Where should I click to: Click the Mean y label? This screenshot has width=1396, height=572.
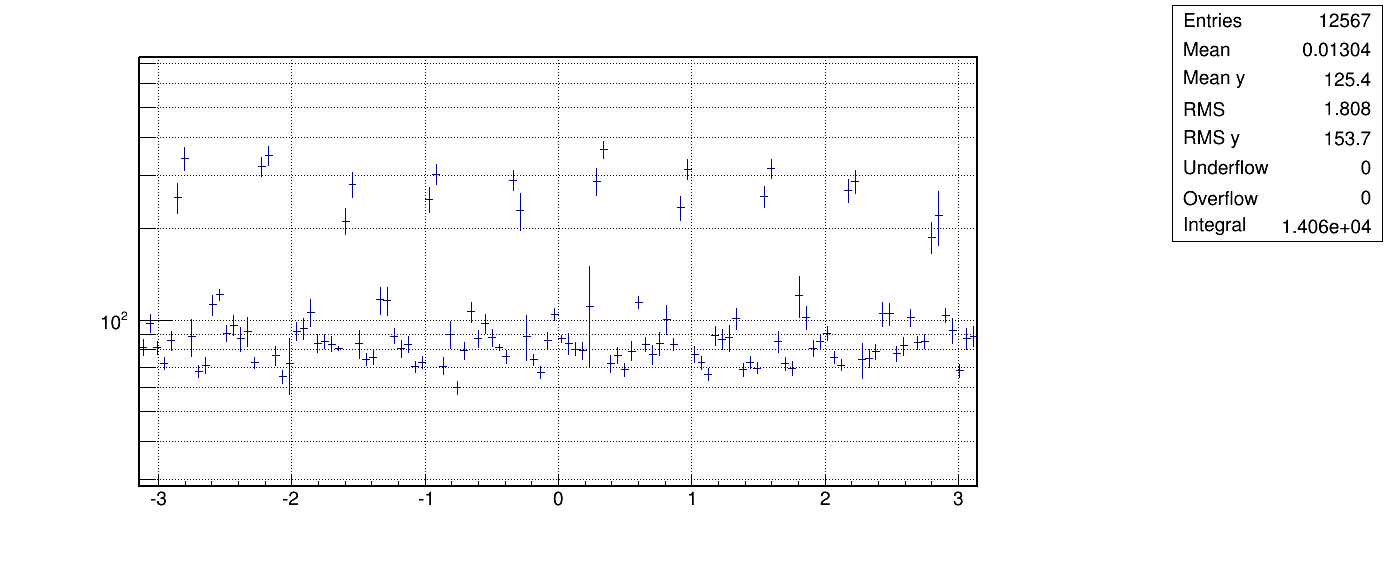pos(1214,79)
